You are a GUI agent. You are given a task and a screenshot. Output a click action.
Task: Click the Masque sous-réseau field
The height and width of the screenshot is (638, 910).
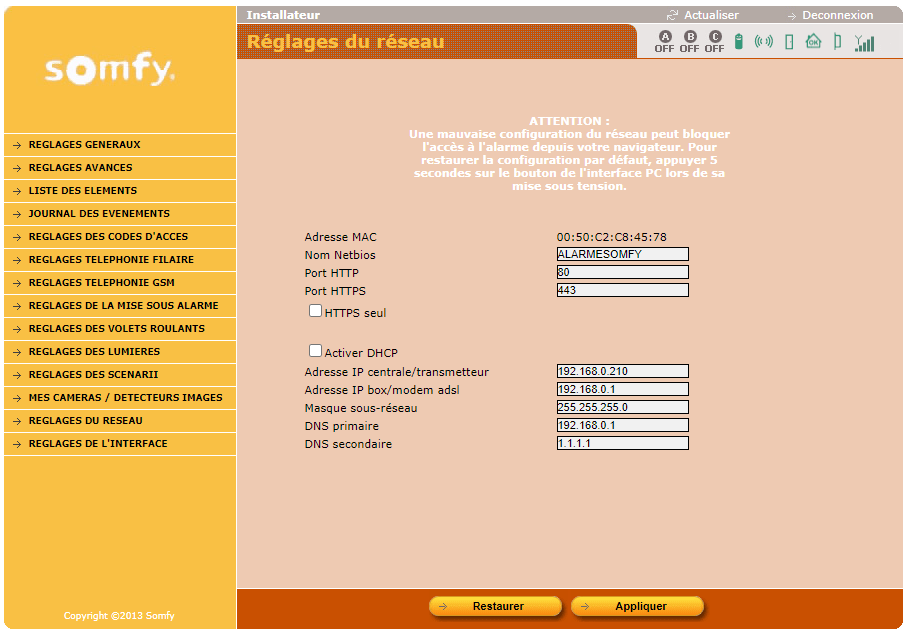click(x=623, y=408)
